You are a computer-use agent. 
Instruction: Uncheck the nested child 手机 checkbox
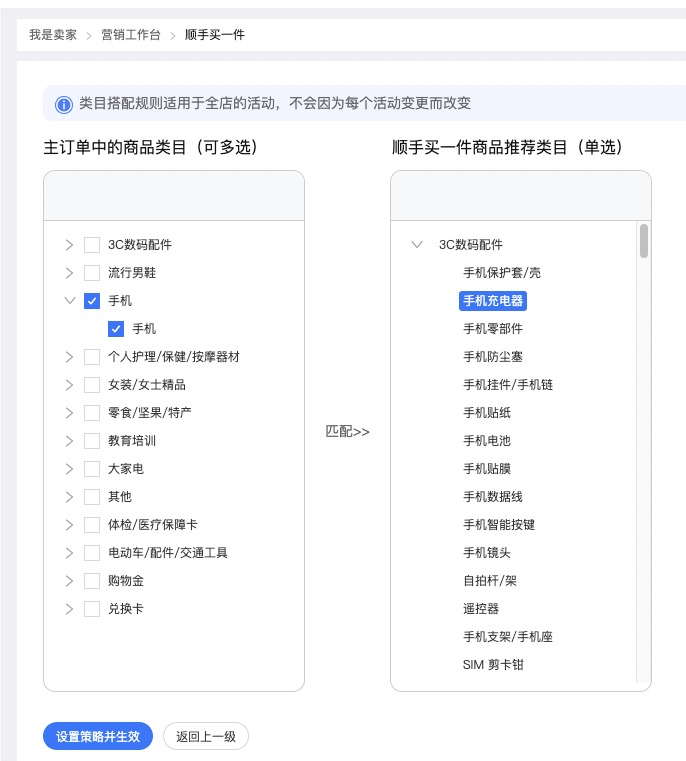[x=116, y=329]
